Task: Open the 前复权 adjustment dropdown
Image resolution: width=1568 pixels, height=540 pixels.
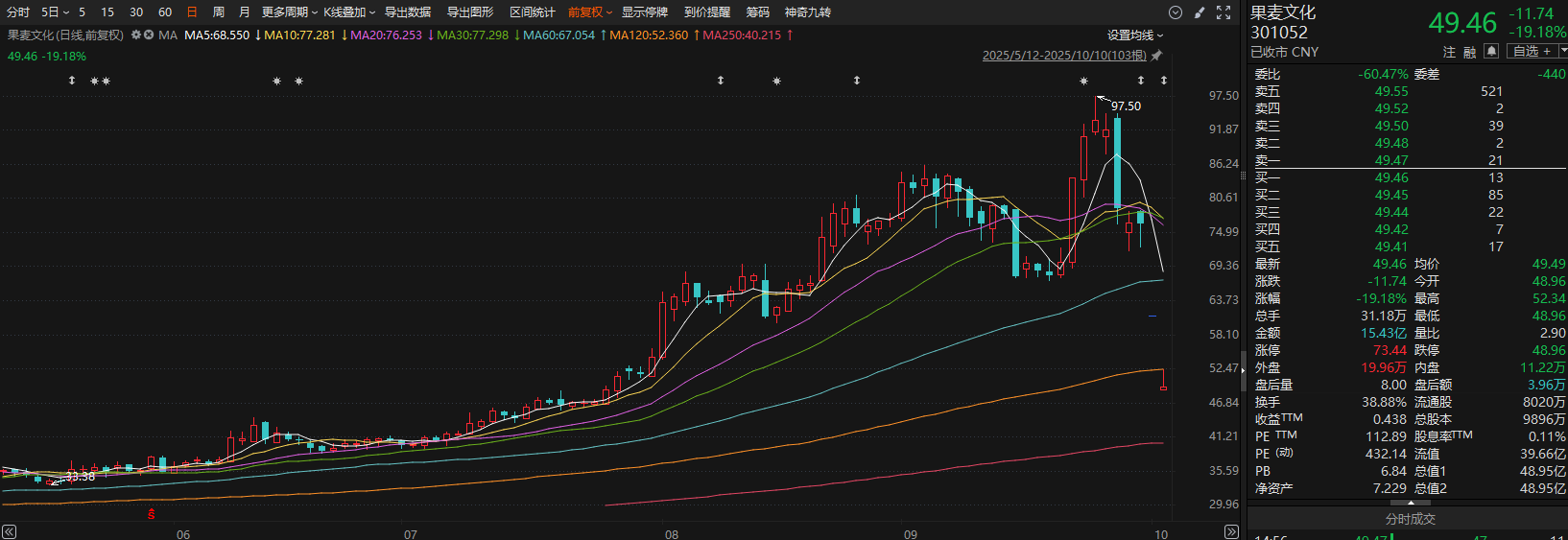Action: point(589,12)
